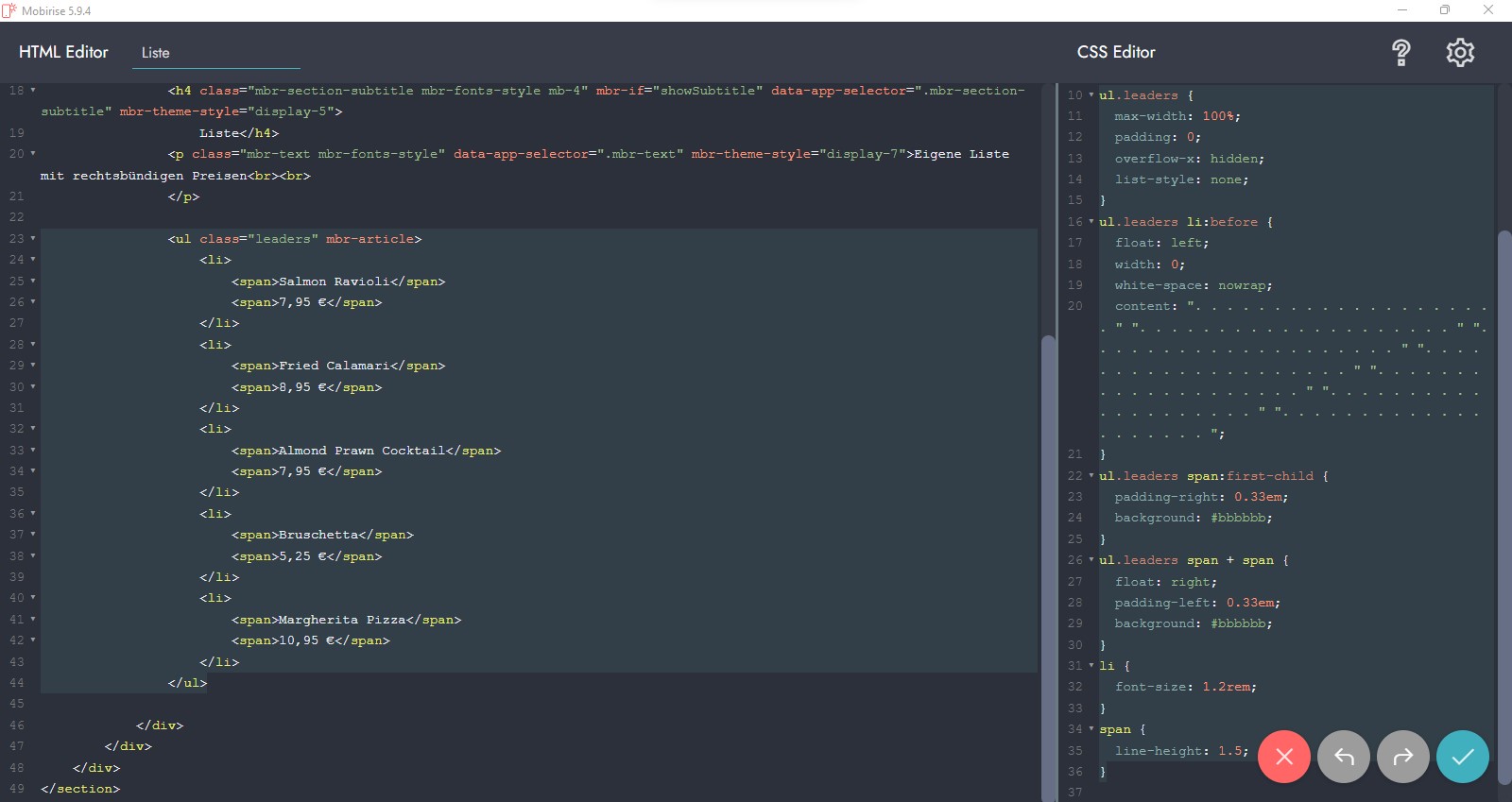This screenshot has height=802, width=1512.
Task: Minimize the Mobirise window
Action: point(1402,10)
